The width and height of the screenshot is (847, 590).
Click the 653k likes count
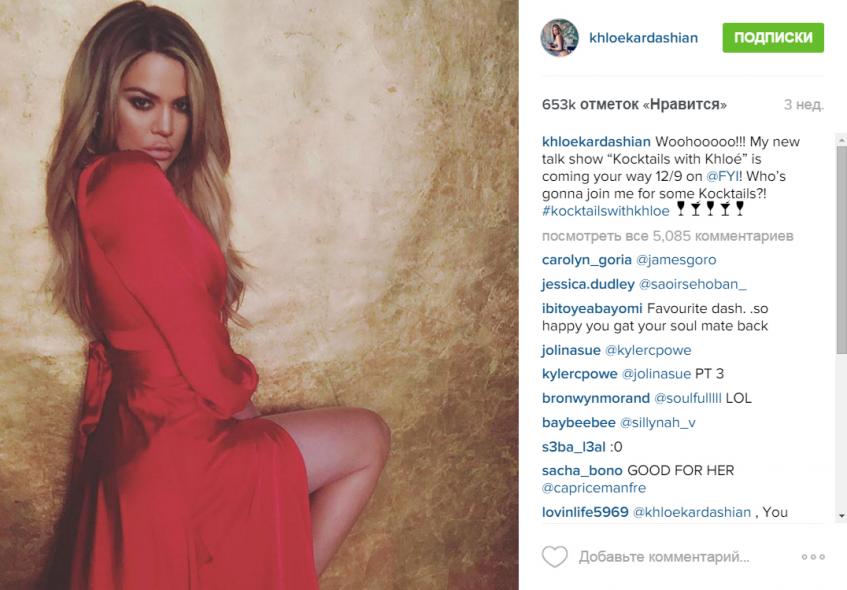[x=634, y=104]
